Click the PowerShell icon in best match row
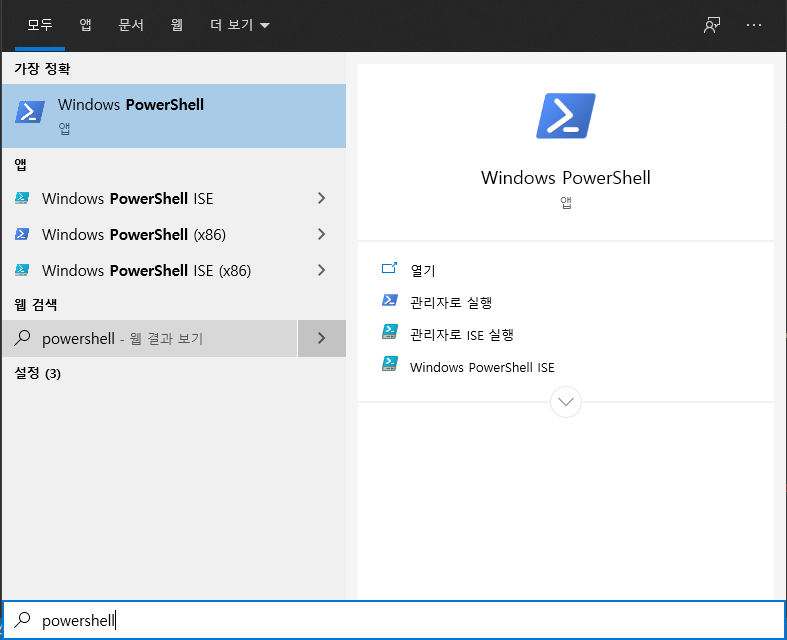This screenshot has height=640, width=787. click(30, 111)
